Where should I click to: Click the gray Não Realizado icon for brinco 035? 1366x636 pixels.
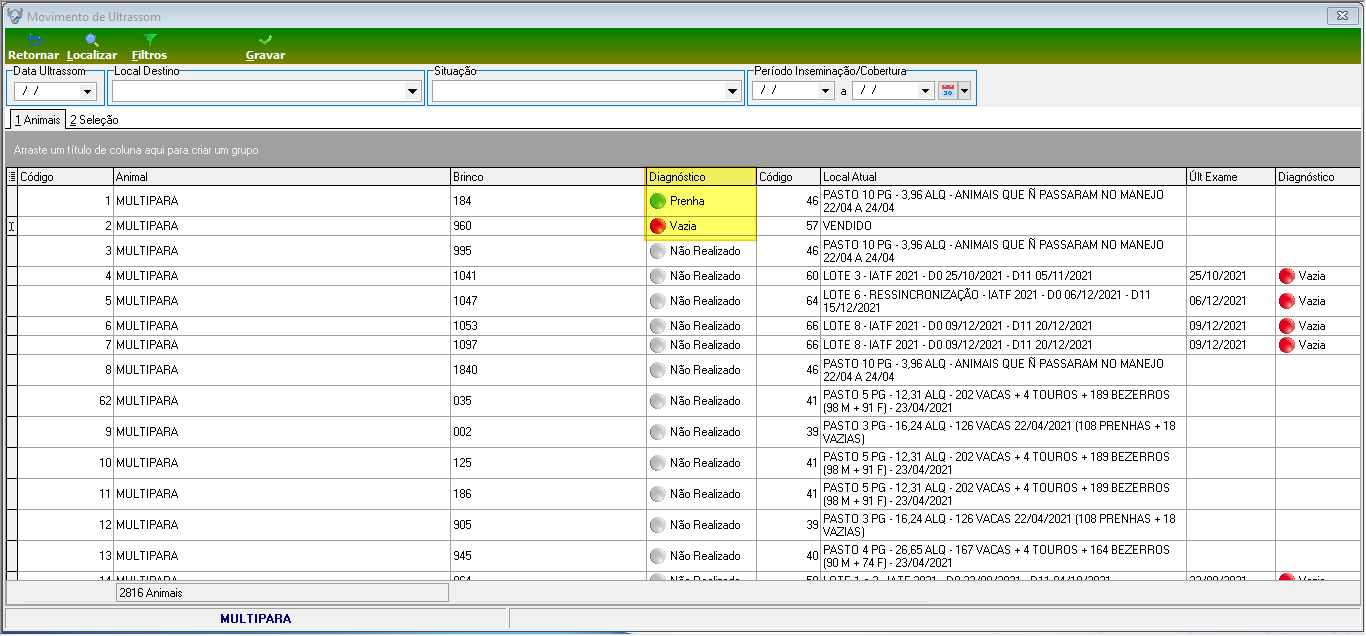[x=658, y=401]
